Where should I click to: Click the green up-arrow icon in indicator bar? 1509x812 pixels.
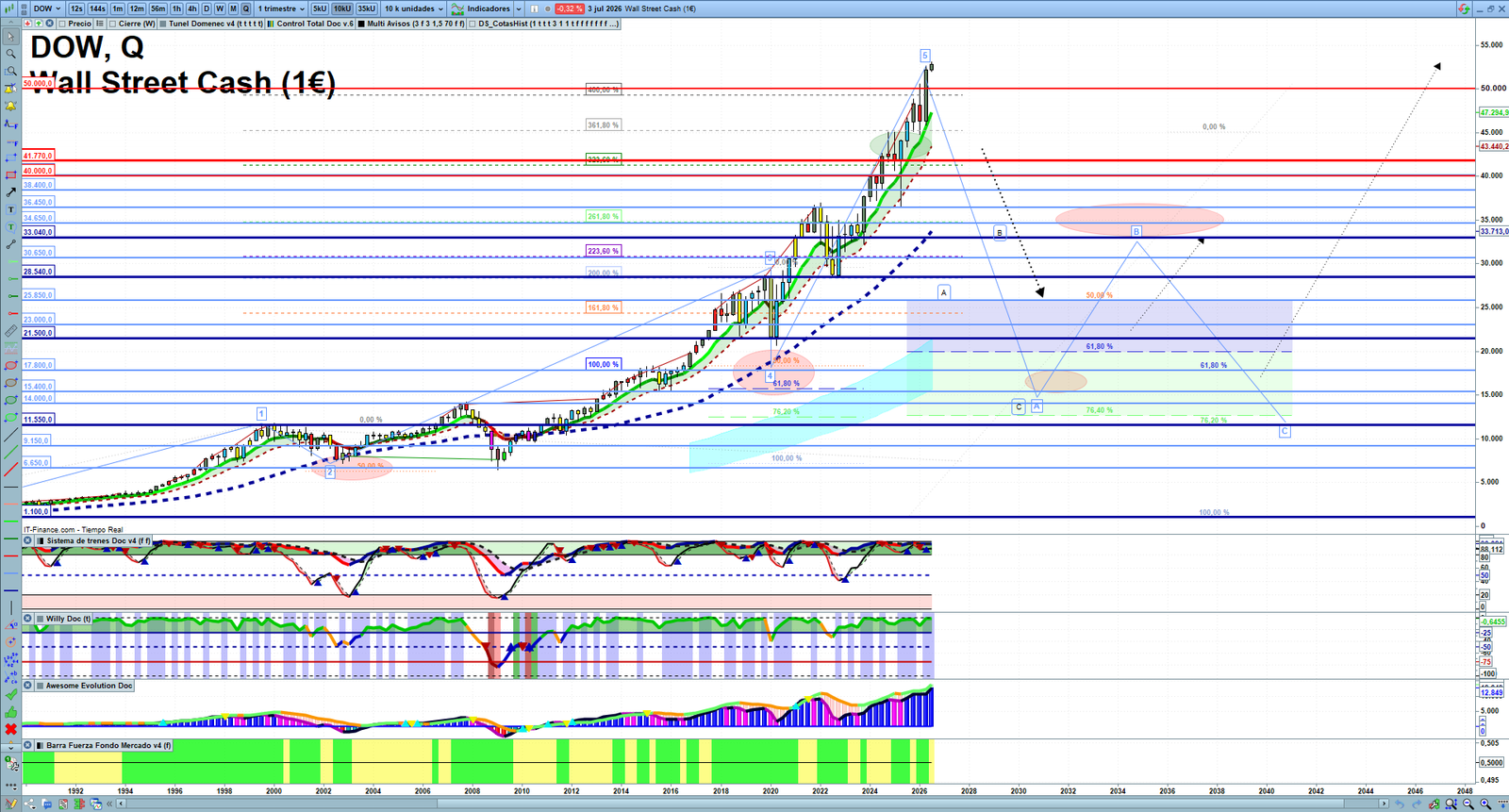click(39, 24)
